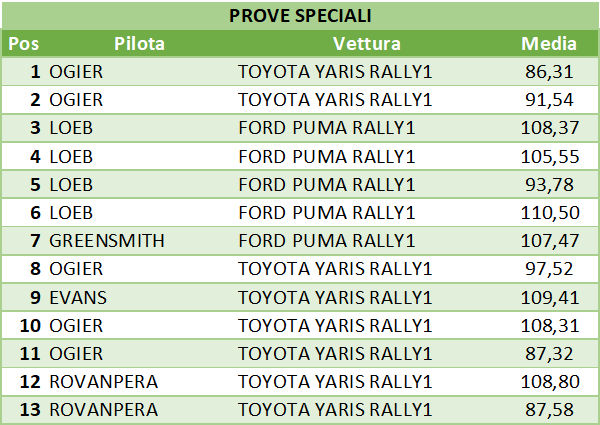Select the Media column header
The width and height of the screenshot is (600, 425).
549,44
